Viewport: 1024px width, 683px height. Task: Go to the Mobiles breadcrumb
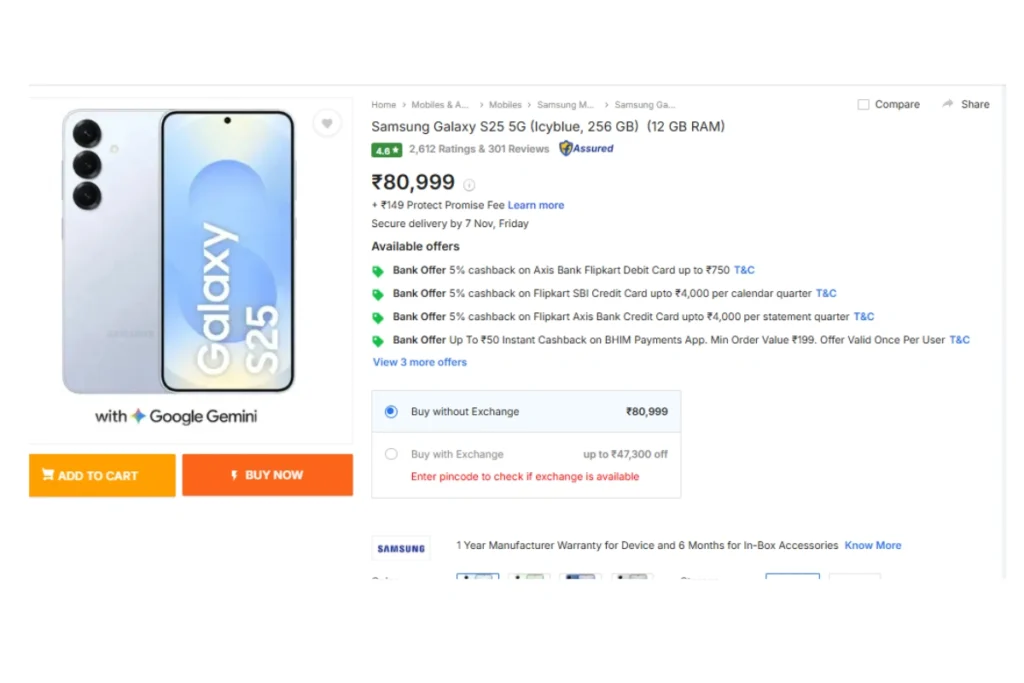[505, 105]
